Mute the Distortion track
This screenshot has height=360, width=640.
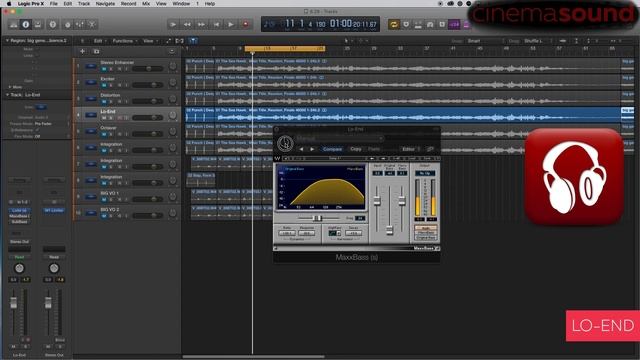pyautogui.click(x=104, y=102)
